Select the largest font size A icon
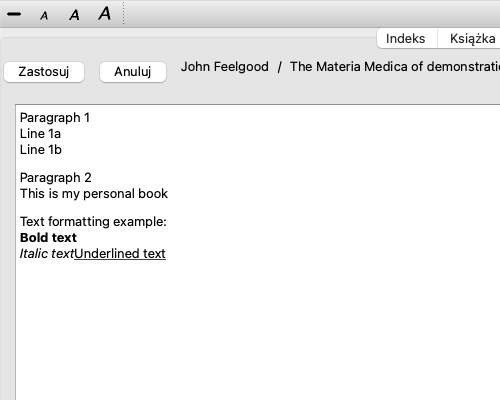This screenshot has width=500, height=400. [105, 13]
